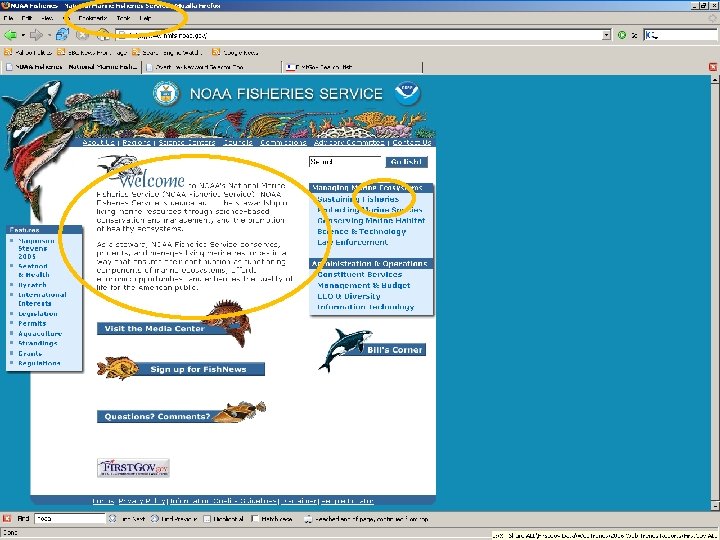Viewport: 720px width, 540px height.
Task: Open the Seafood & Health feature link
Action: pyautogui.click(x=34, y=270)
